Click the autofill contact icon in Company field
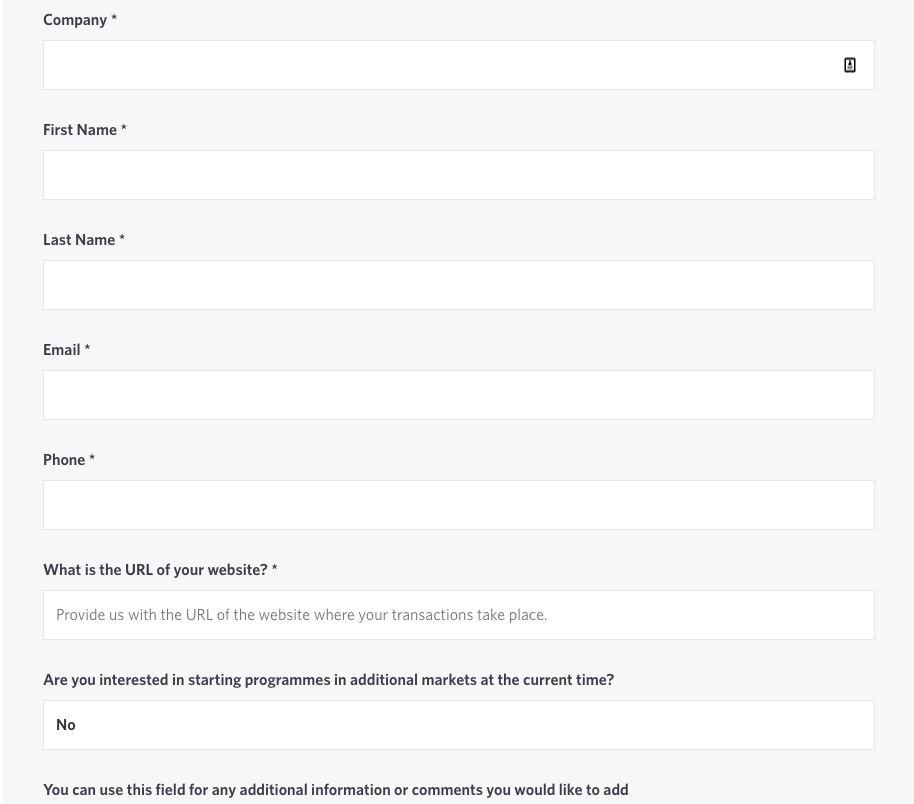The height and width of the screenshot is (804, 914). pos(850,65)
